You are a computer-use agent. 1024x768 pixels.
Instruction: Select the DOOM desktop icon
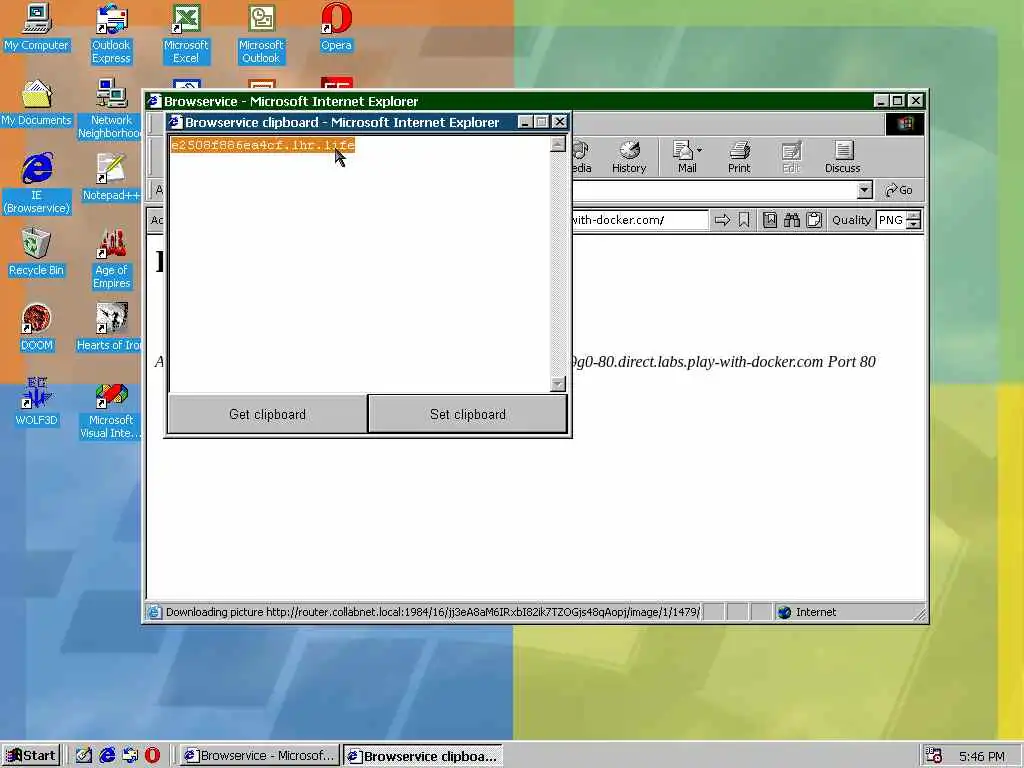pyautogui.click(x=37, y=328)
